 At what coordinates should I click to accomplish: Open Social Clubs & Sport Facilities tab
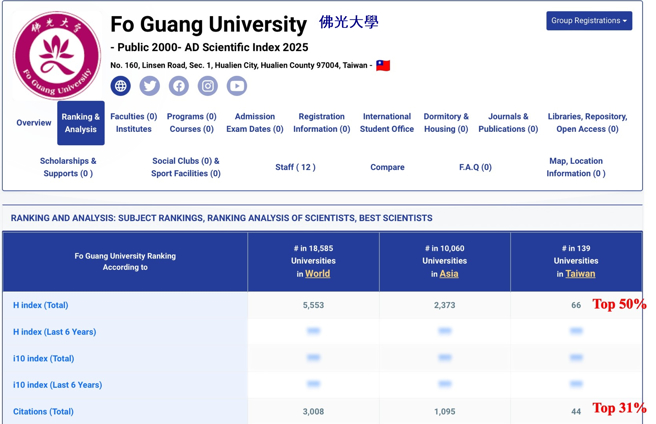[x=186, y=167]
